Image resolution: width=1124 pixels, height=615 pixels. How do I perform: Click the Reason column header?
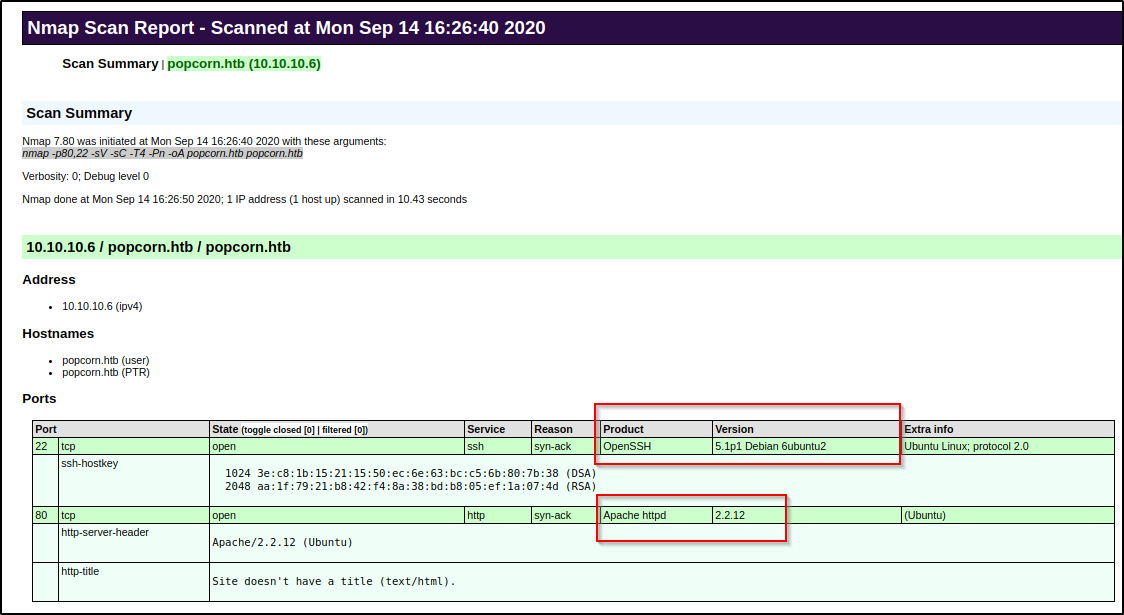566,429
